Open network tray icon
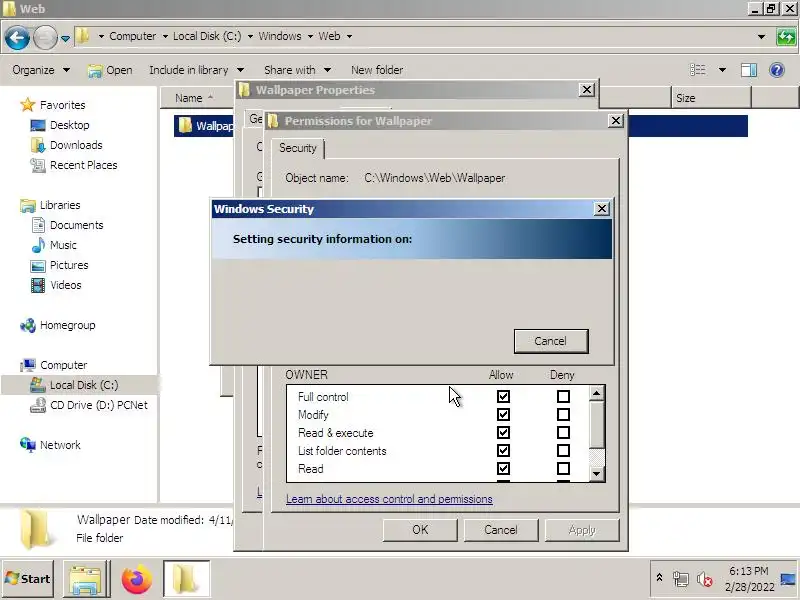This screenshot has width=800, height=600. [x=681, y=579]
